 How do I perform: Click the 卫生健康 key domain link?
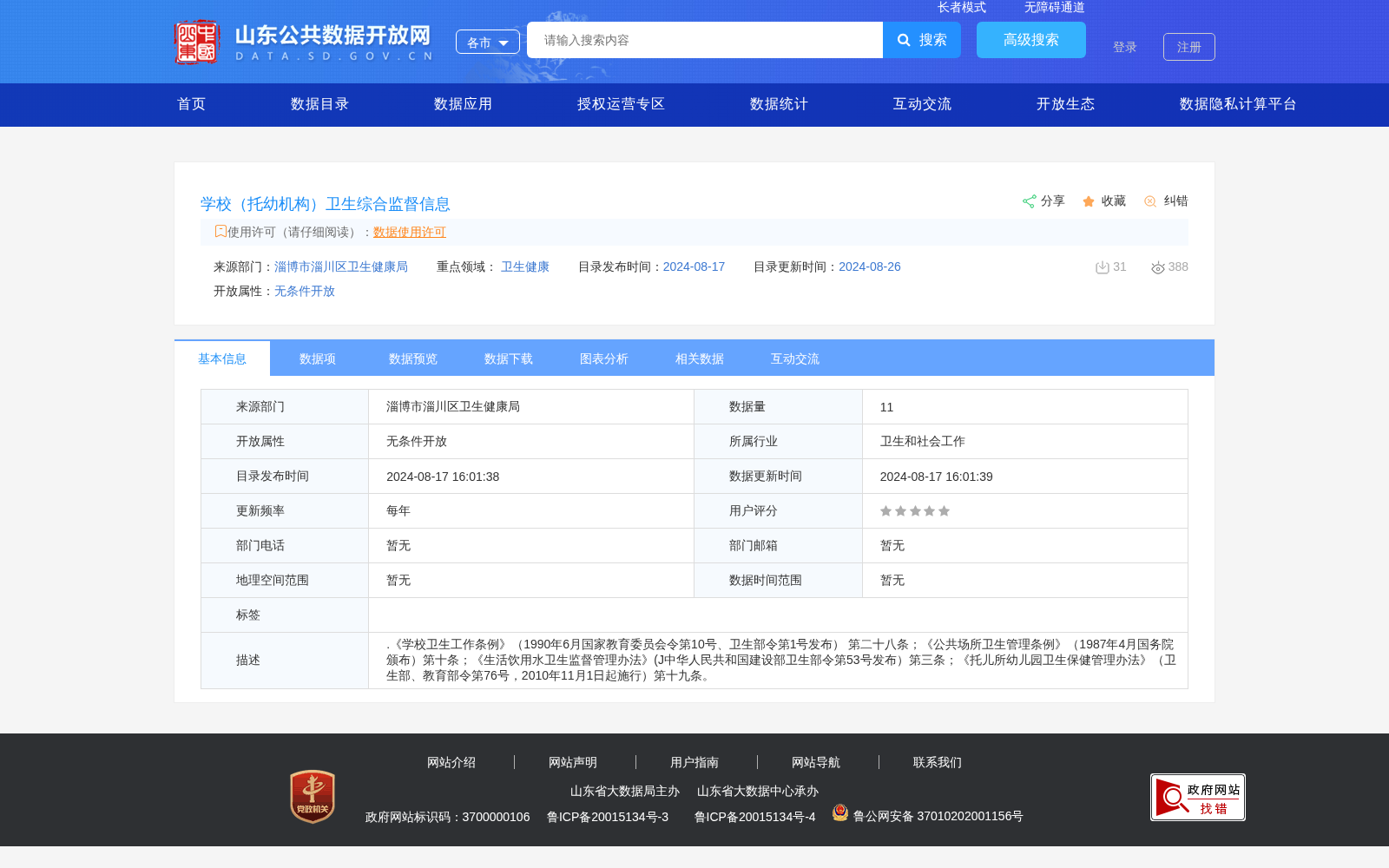point(525,267)
